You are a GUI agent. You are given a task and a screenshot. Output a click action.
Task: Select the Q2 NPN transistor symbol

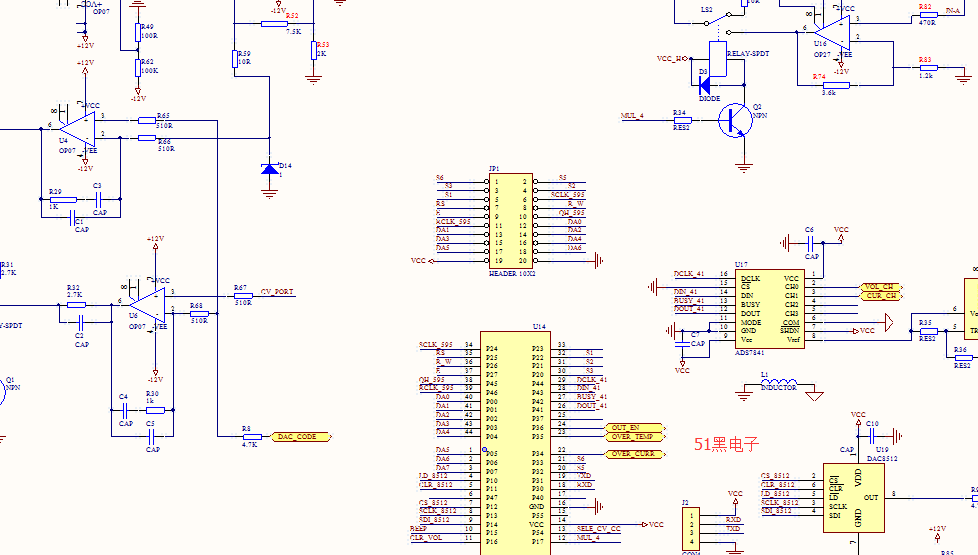(x=735, y=120)
